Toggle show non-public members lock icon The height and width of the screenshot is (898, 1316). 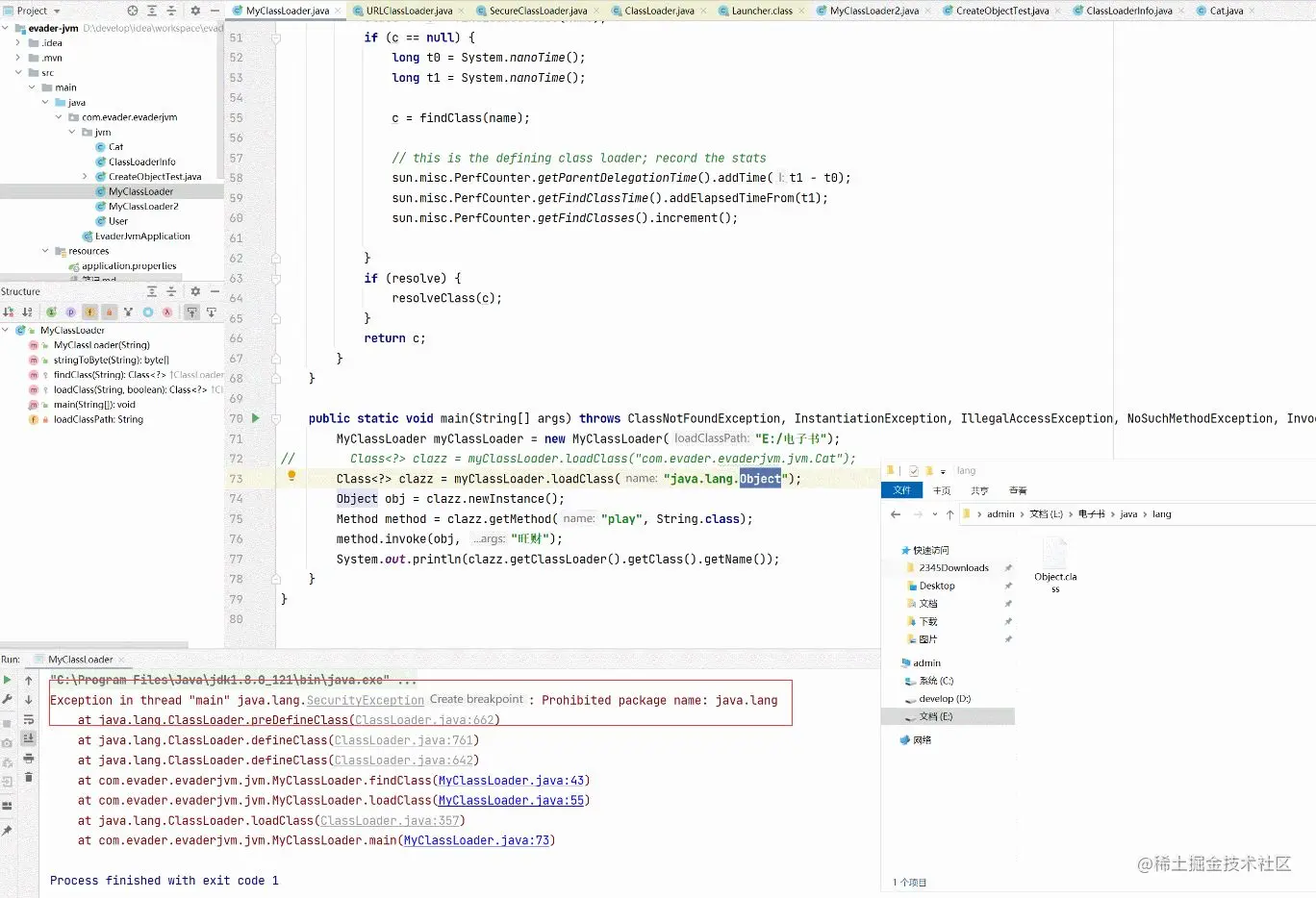tap(109, 312)
